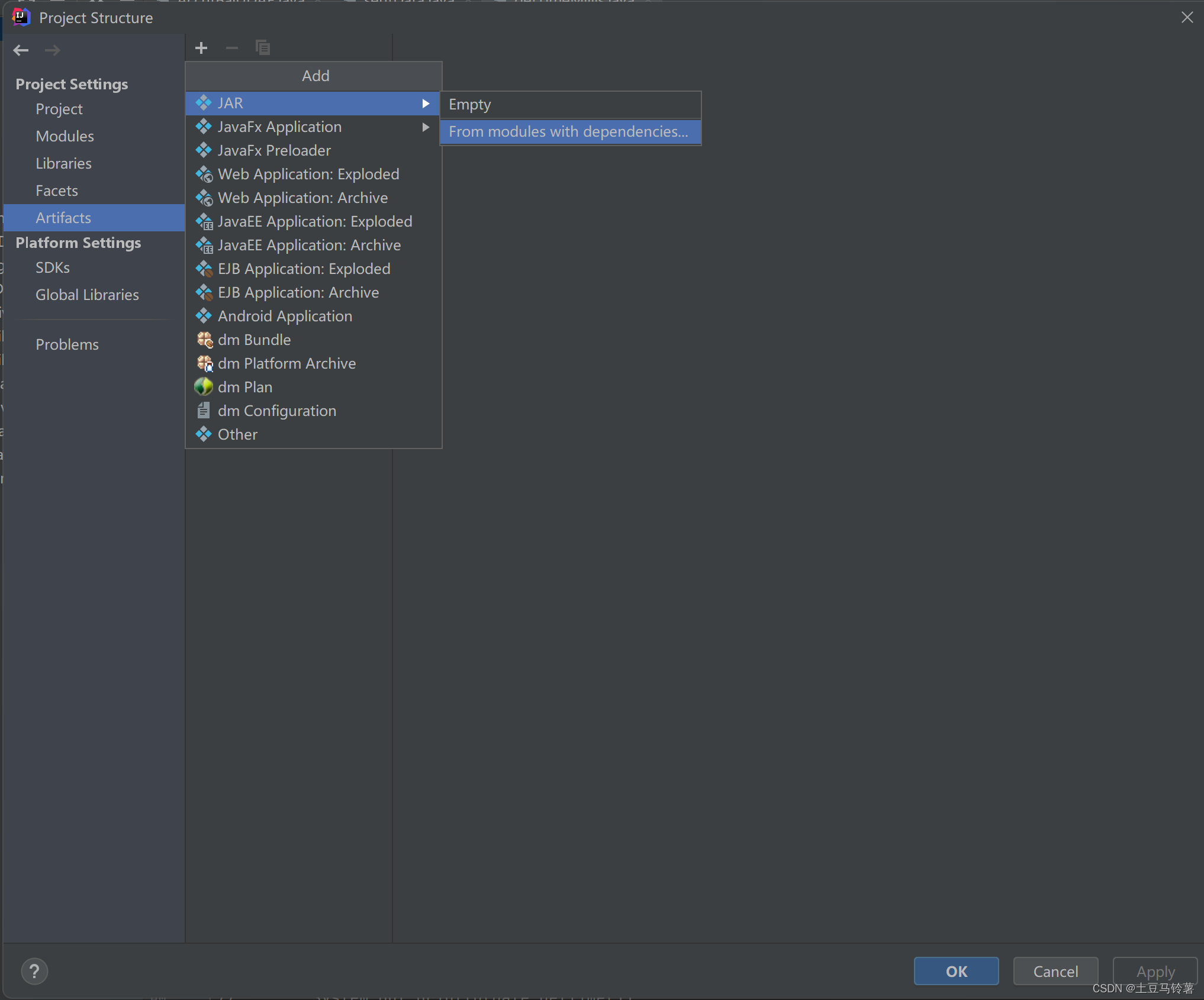
Task: Expand the JAR submenu arrow
Action: point(426,104)
